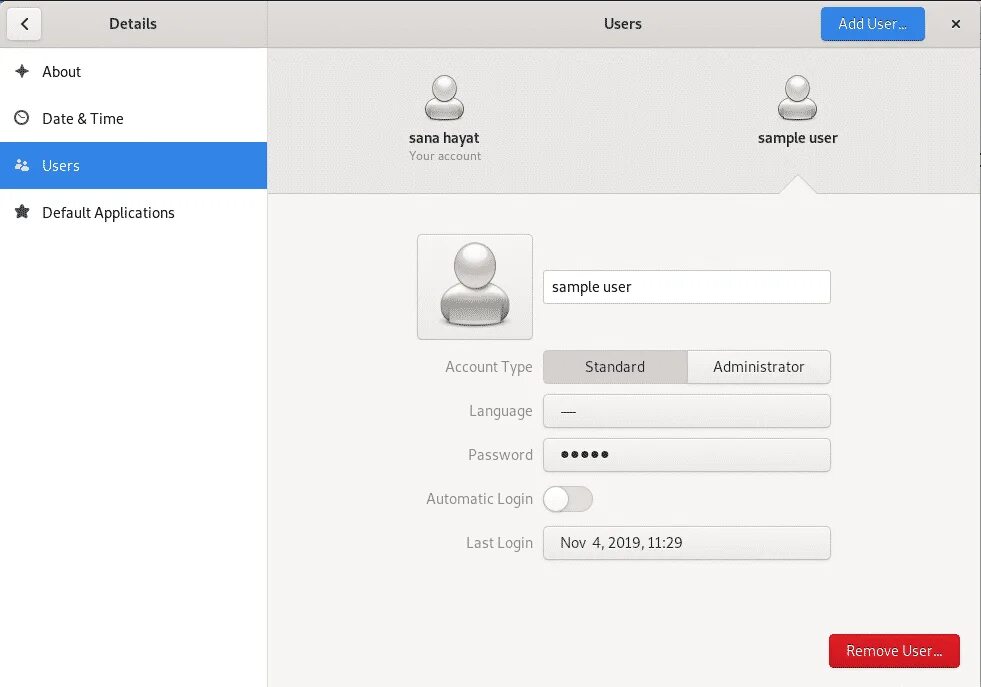Set account type to Standard
Screen dimensions: 981x687
(x=615, y=367)
